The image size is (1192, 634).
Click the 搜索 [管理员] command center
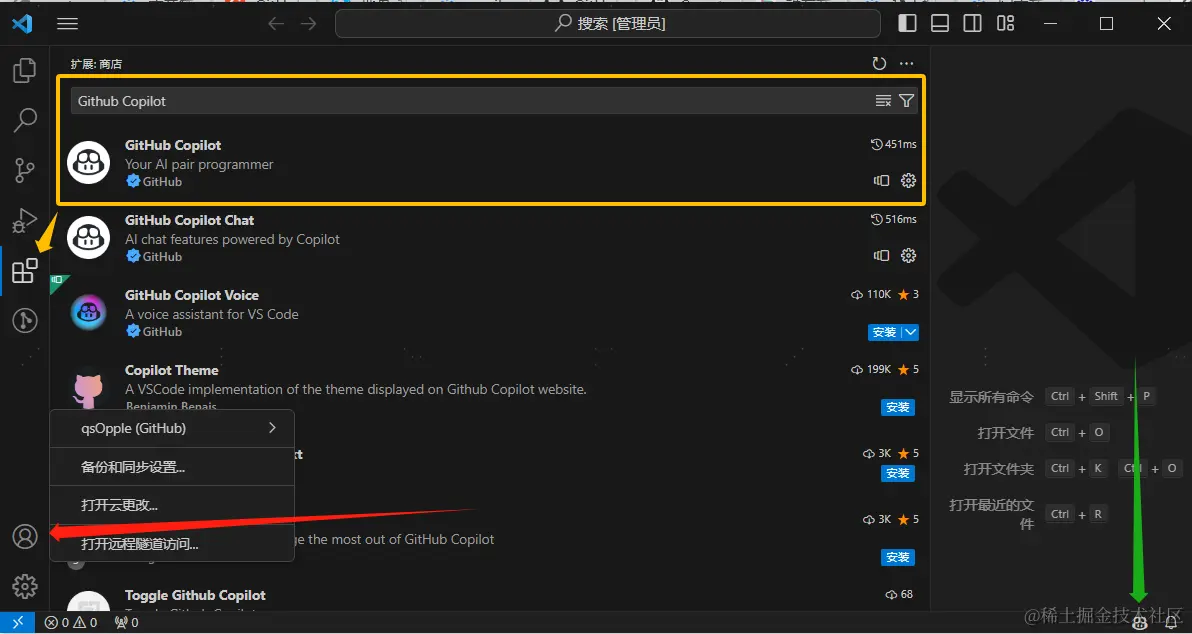608,24
